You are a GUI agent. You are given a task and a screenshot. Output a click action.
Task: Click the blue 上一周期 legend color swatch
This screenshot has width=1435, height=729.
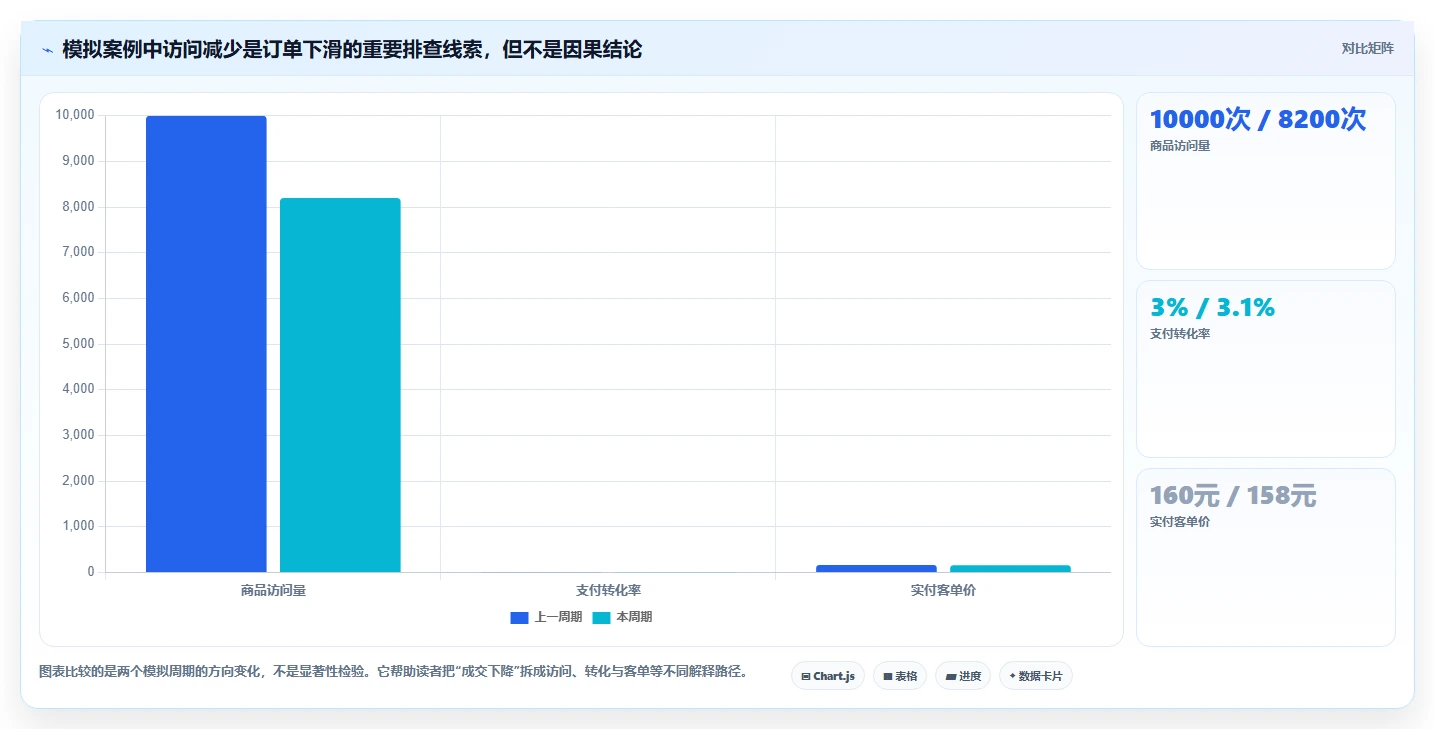[x=519, y=617]
